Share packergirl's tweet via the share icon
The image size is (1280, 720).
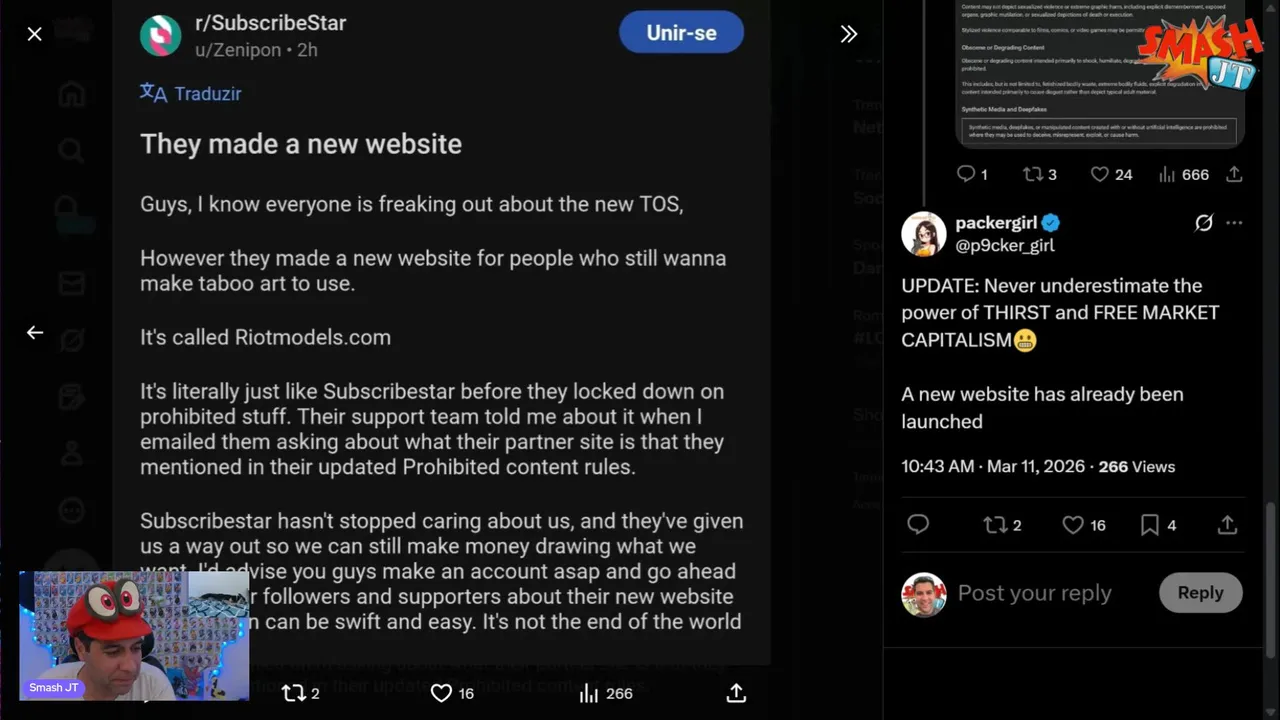(x=1227, y=525)
